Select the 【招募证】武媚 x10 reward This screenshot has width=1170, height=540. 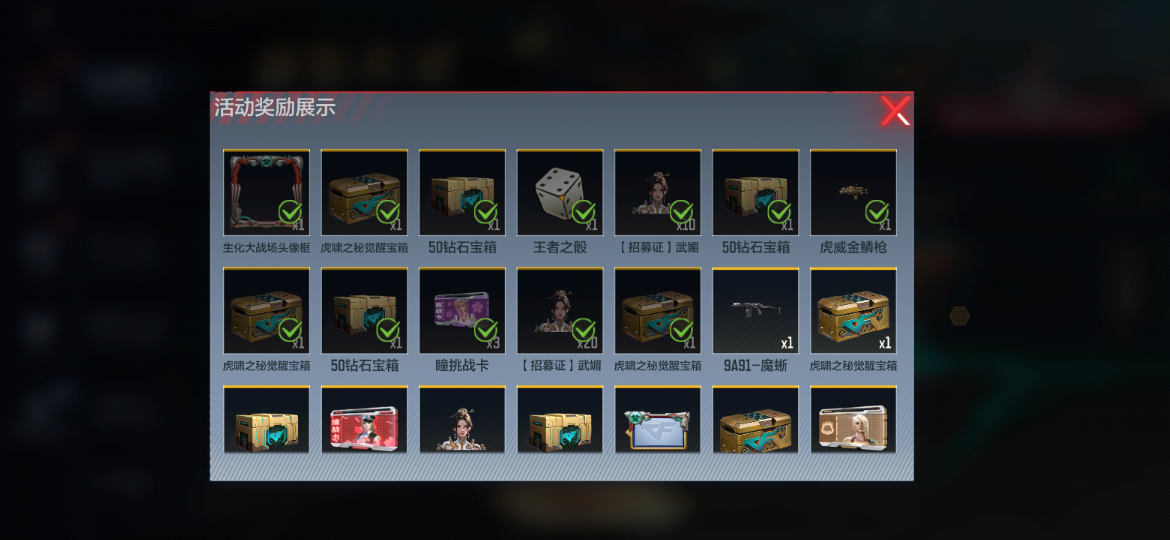coord(657,192)
